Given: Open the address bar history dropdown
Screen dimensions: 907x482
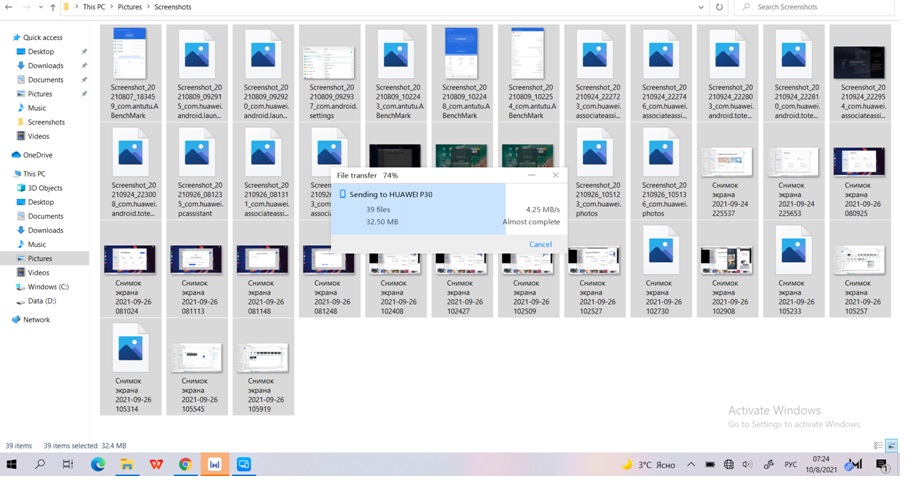Looking at the screenshot, I should 700,7.
